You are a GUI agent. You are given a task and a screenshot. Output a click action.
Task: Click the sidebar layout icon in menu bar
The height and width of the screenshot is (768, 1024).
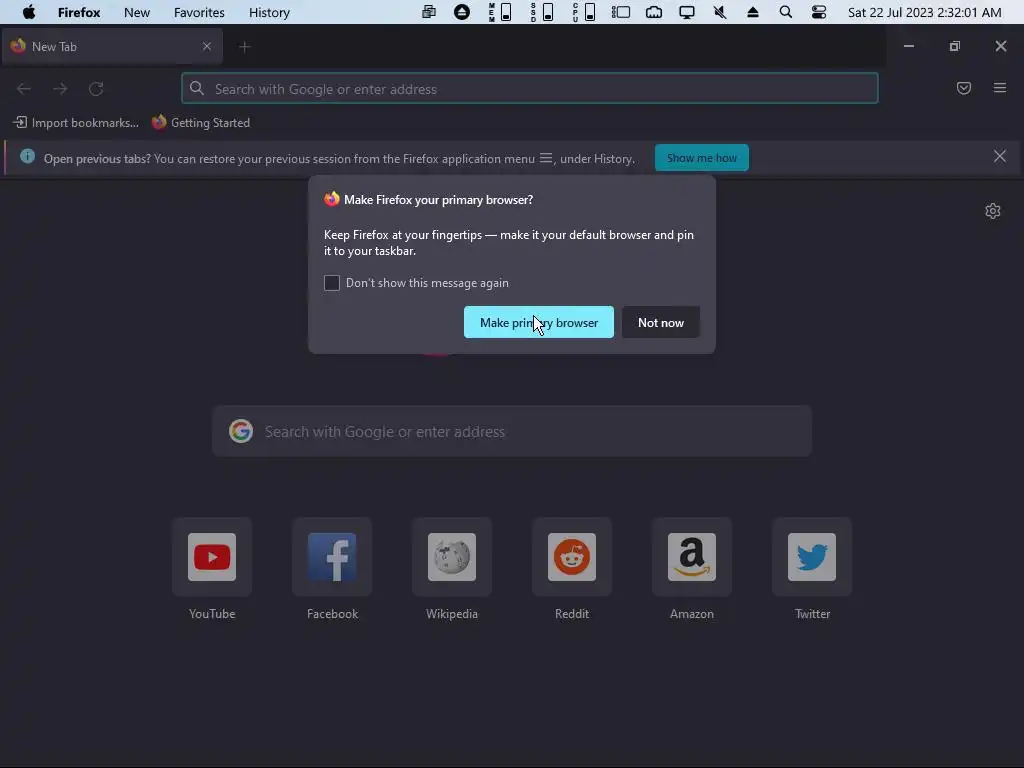coord(620,12)
